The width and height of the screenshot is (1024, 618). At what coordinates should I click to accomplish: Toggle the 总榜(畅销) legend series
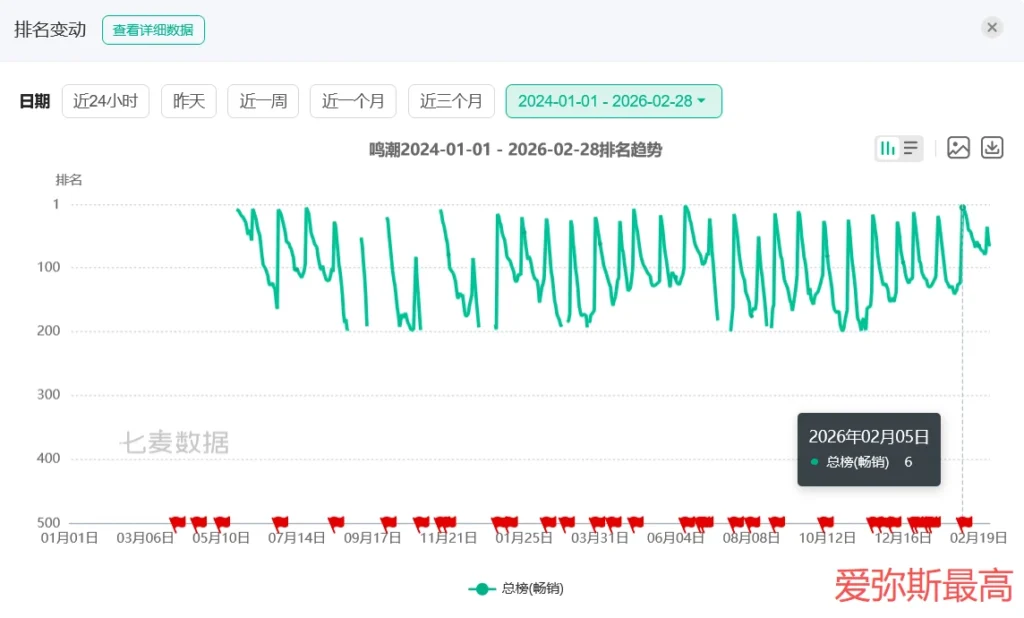click(516, 589)
